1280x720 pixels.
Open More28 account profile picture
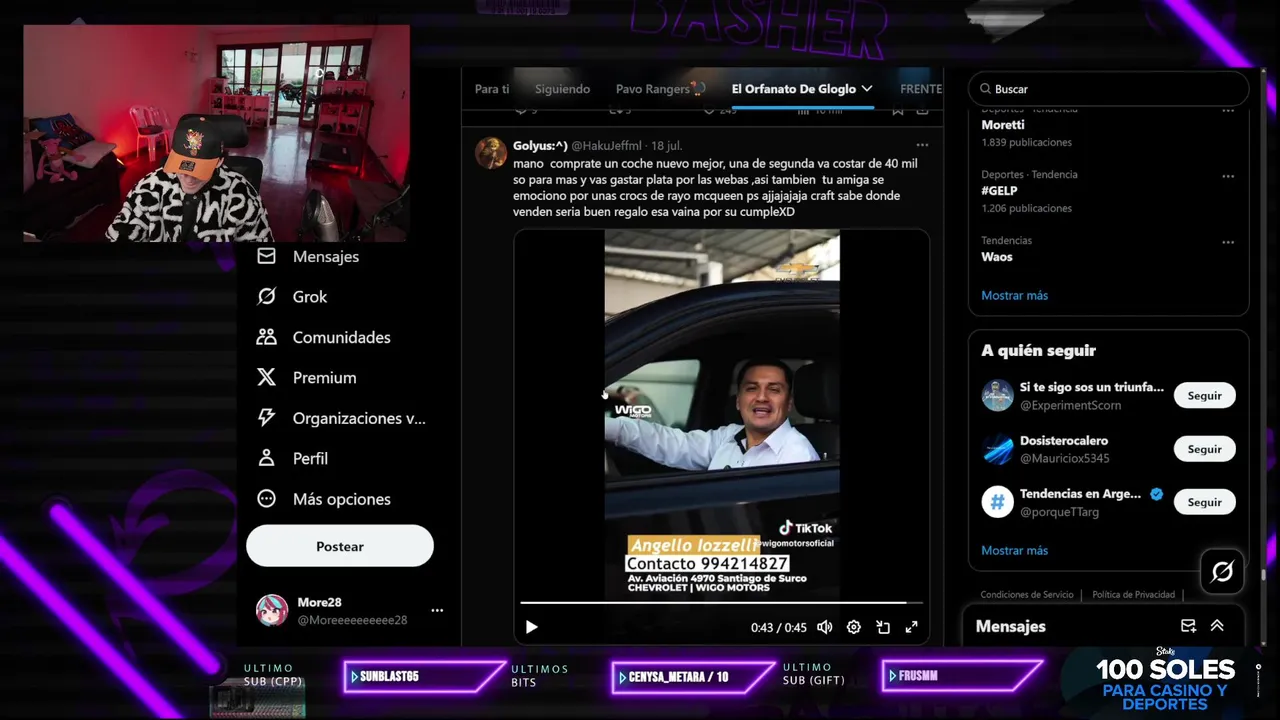pyautogui.click(x=272, y=610)
